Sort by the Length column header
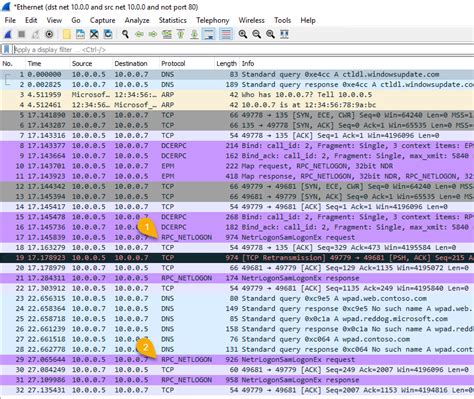The height and width of the screenshot is (399, 474). coord(227,63)
